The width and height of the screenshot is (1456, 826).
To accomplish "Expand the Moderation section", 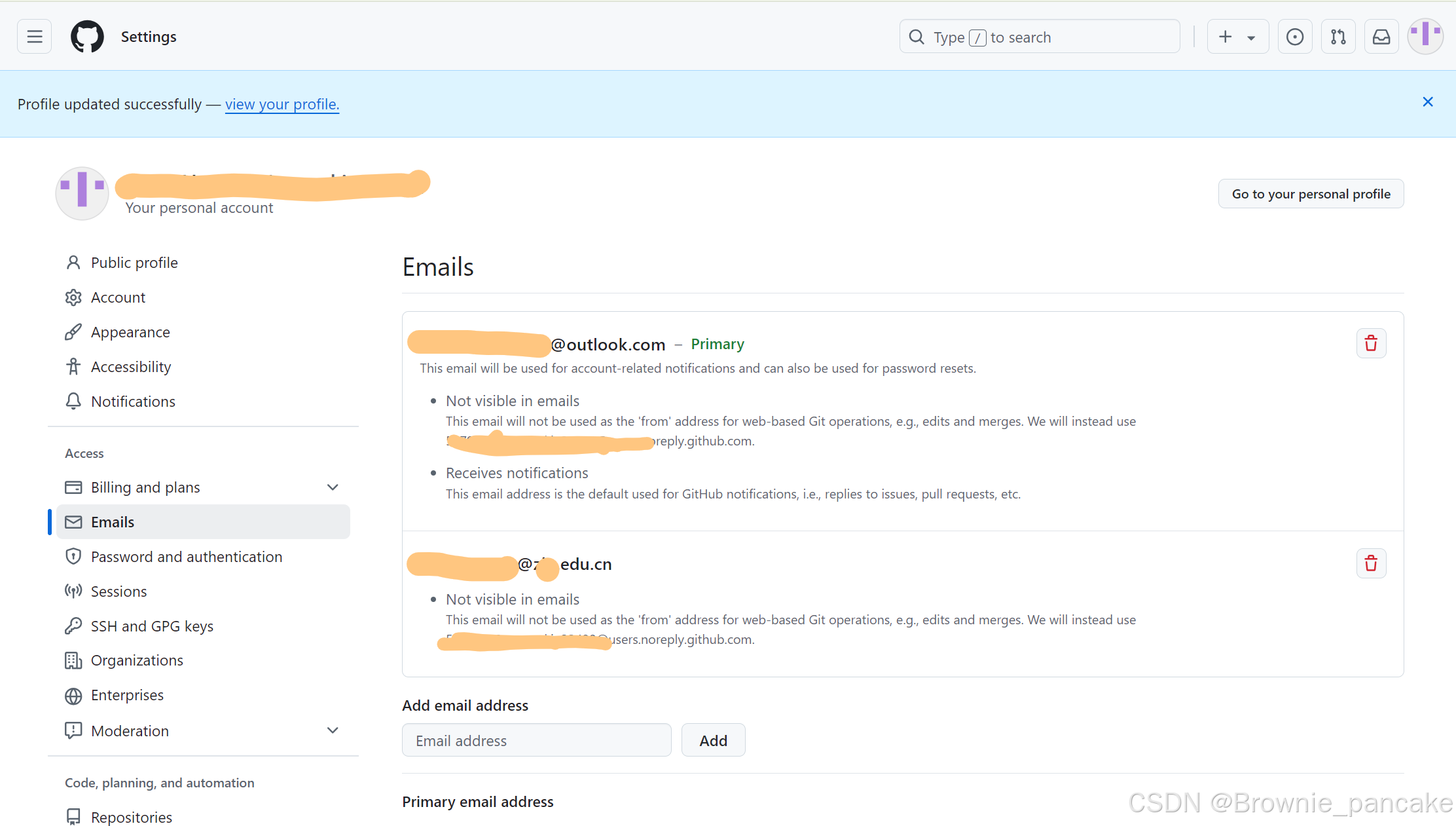I will 334,731.
